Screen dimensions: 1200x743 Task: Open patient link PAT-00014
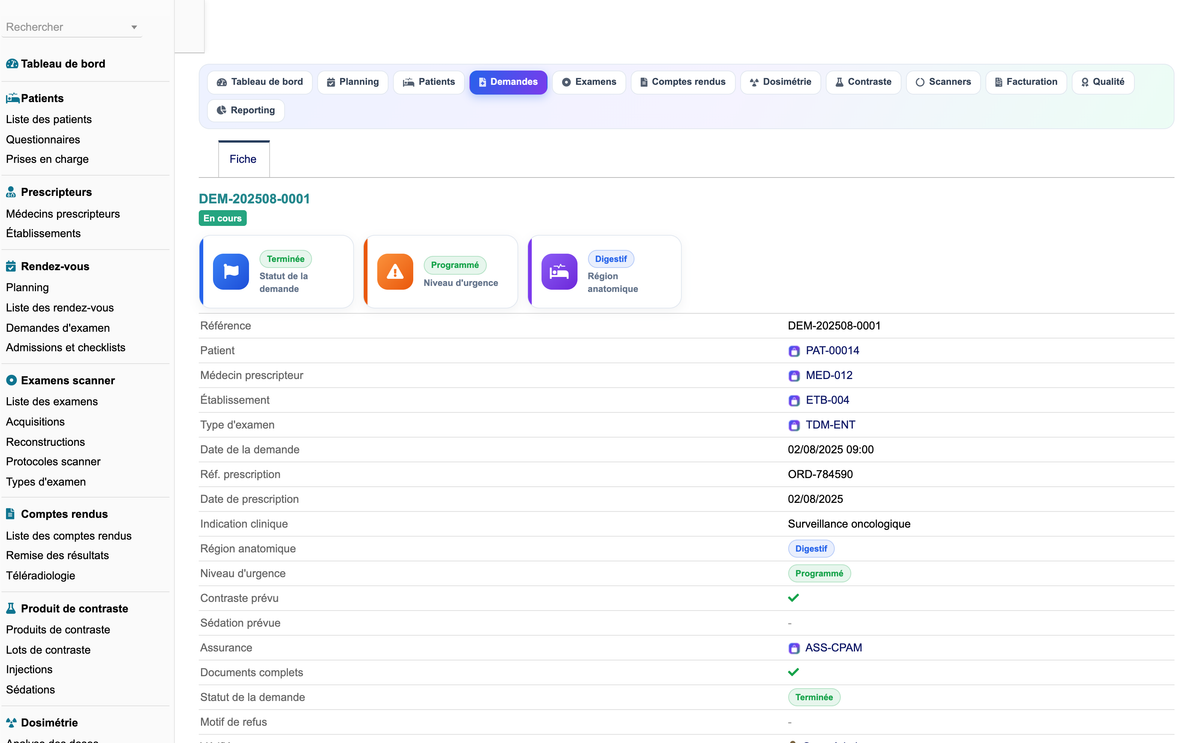(x=832, y=351)
